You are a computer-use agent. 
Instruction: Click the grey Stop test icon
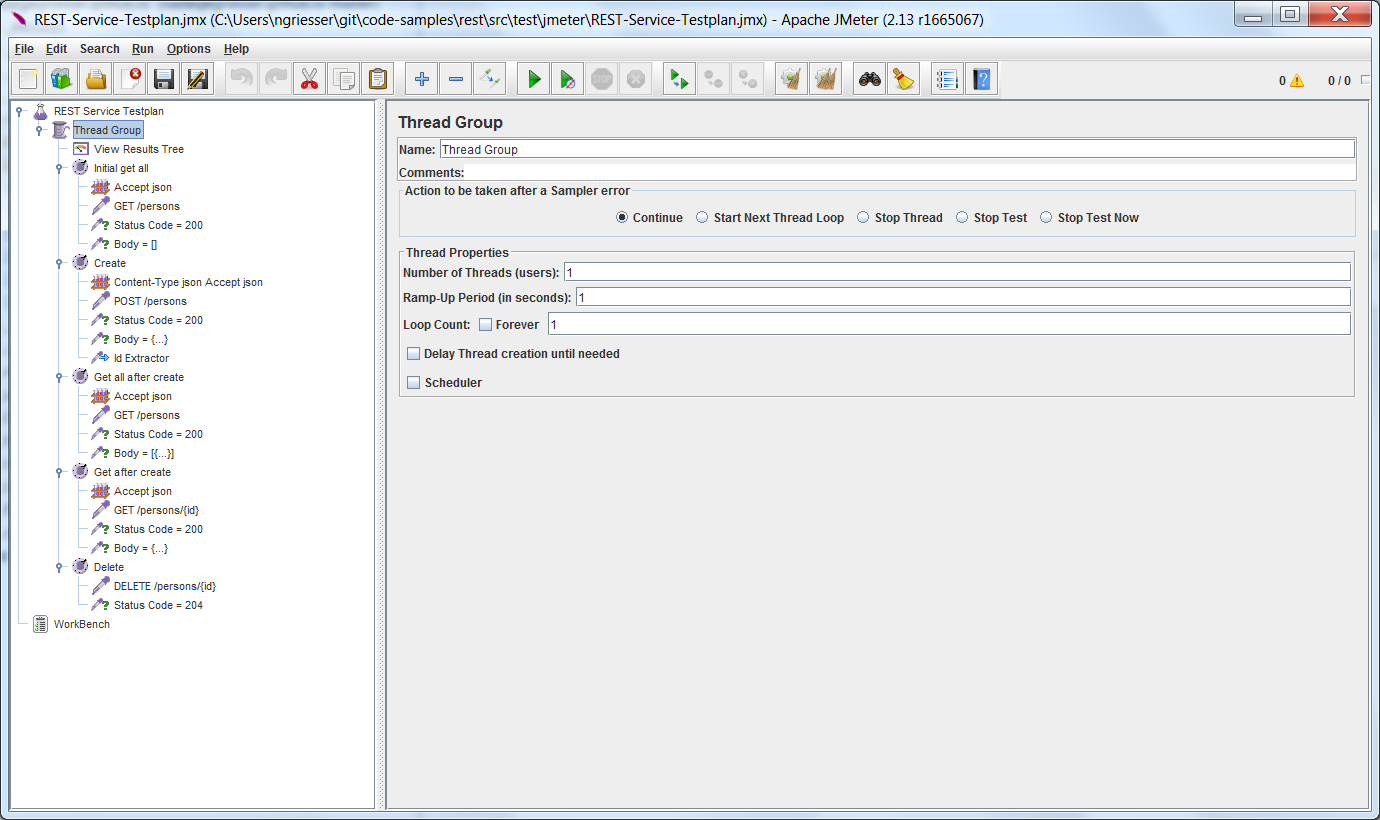pos(602,79)
